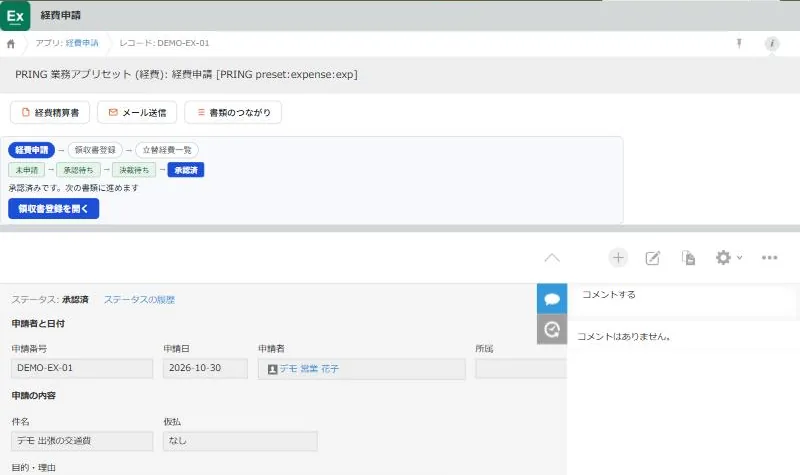Screen dimensions: 800x475
Task: Select the 経費申請 flow step pill
Action: point(31,150)
